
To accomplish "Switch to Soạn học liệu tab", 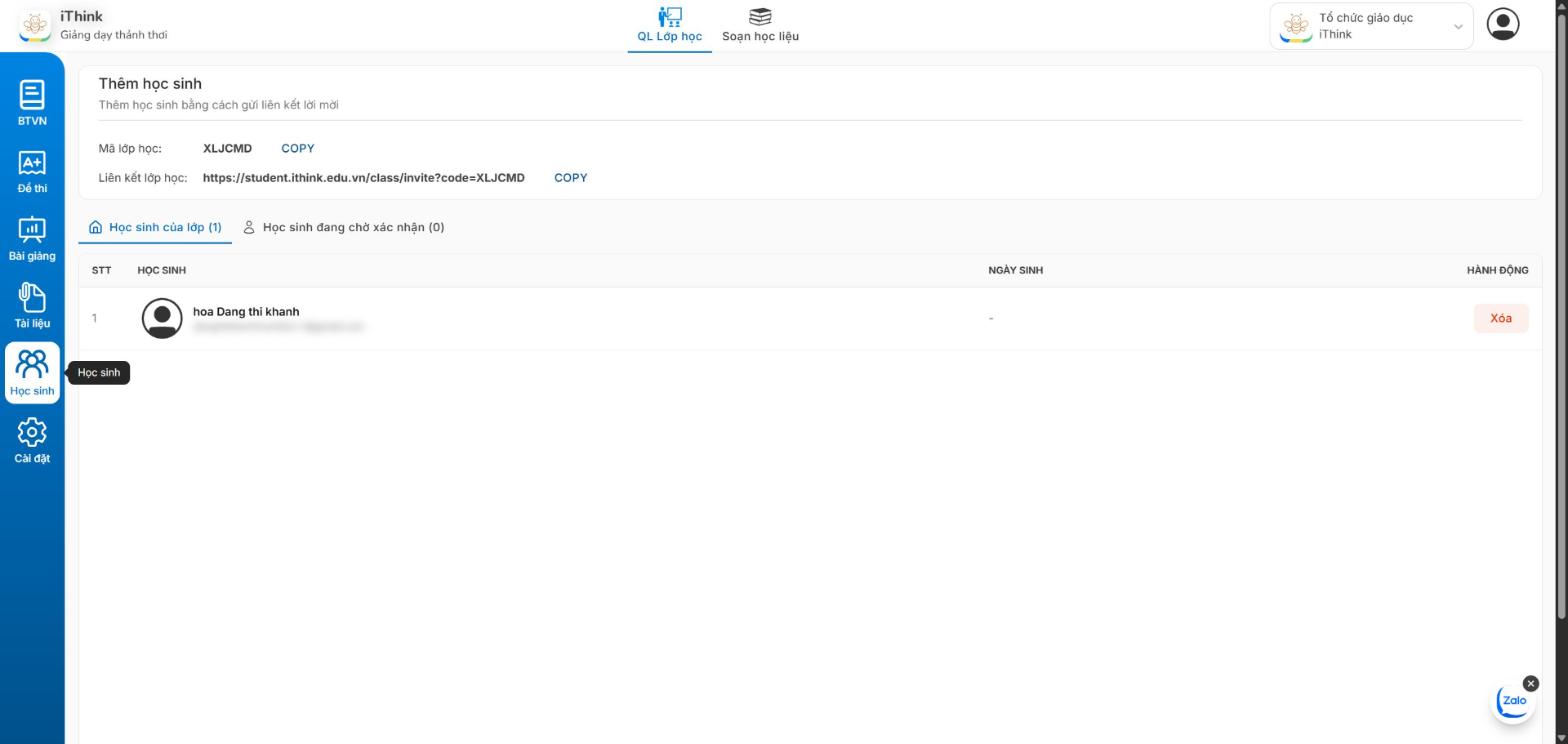I will coord(760,26).
